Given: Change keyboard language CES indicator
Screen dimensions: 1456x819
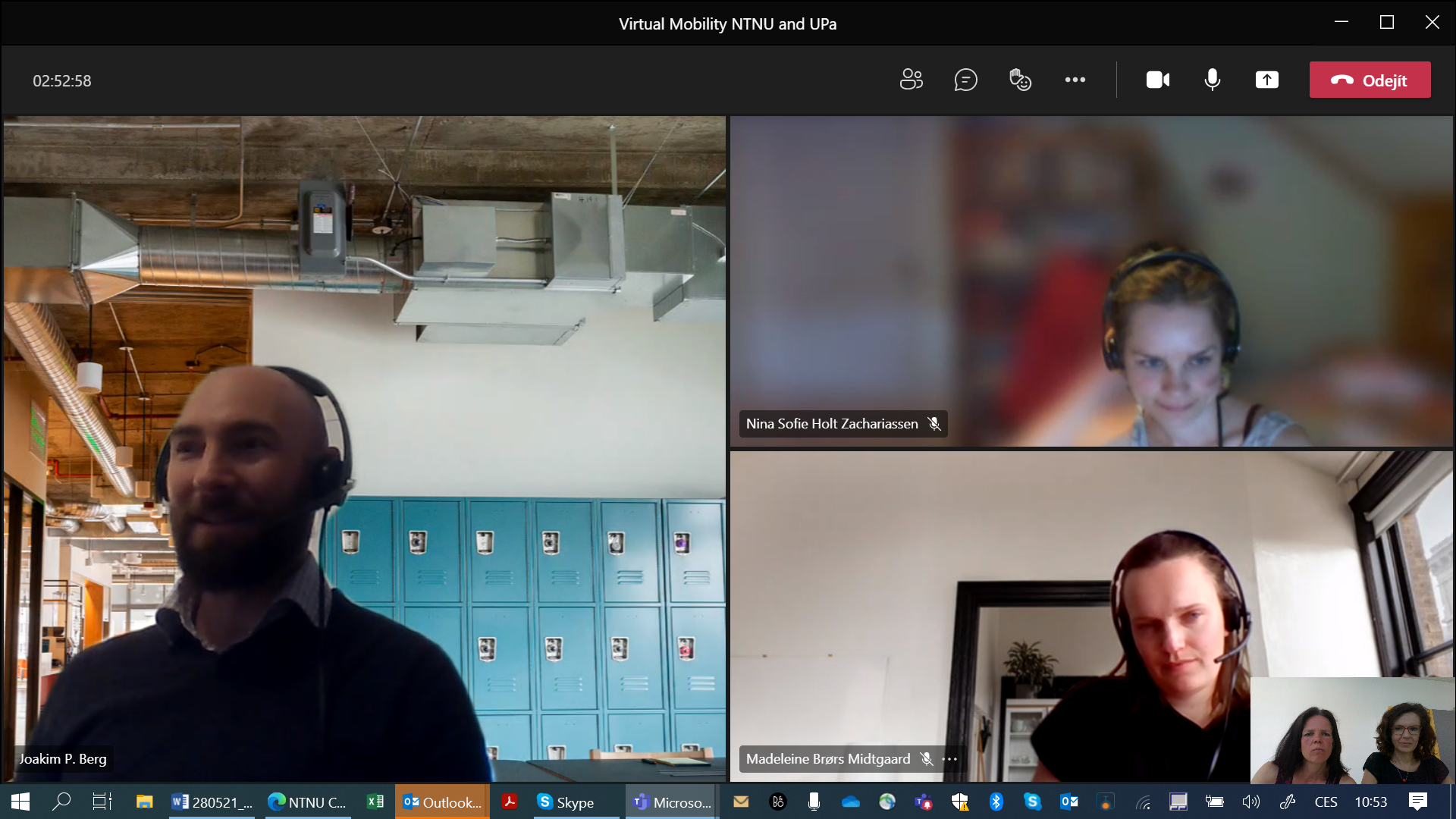Looking at the screenshot, I should [1326, 802].
